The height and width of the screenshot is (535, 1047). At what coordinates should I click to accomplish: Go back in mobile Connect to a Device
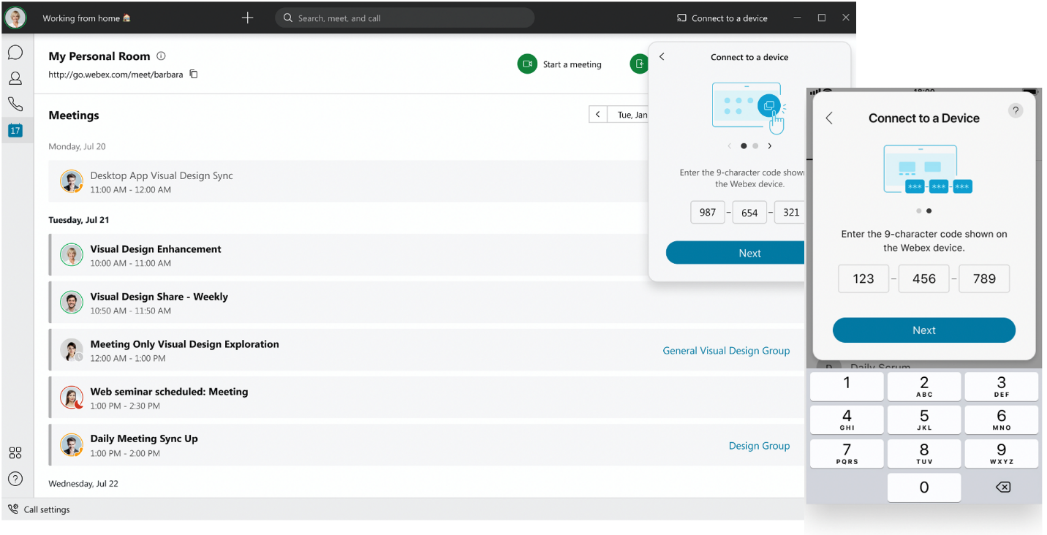click(x=829, y=118)
